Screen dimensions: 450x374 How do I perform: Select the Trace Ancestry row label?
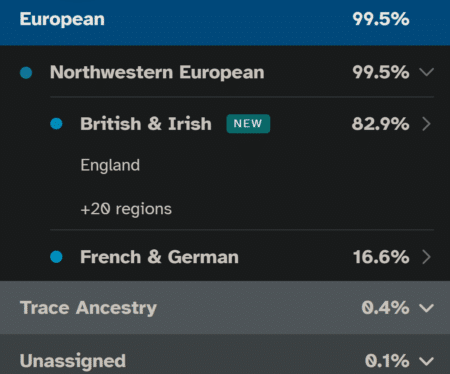tap(88, 308)
